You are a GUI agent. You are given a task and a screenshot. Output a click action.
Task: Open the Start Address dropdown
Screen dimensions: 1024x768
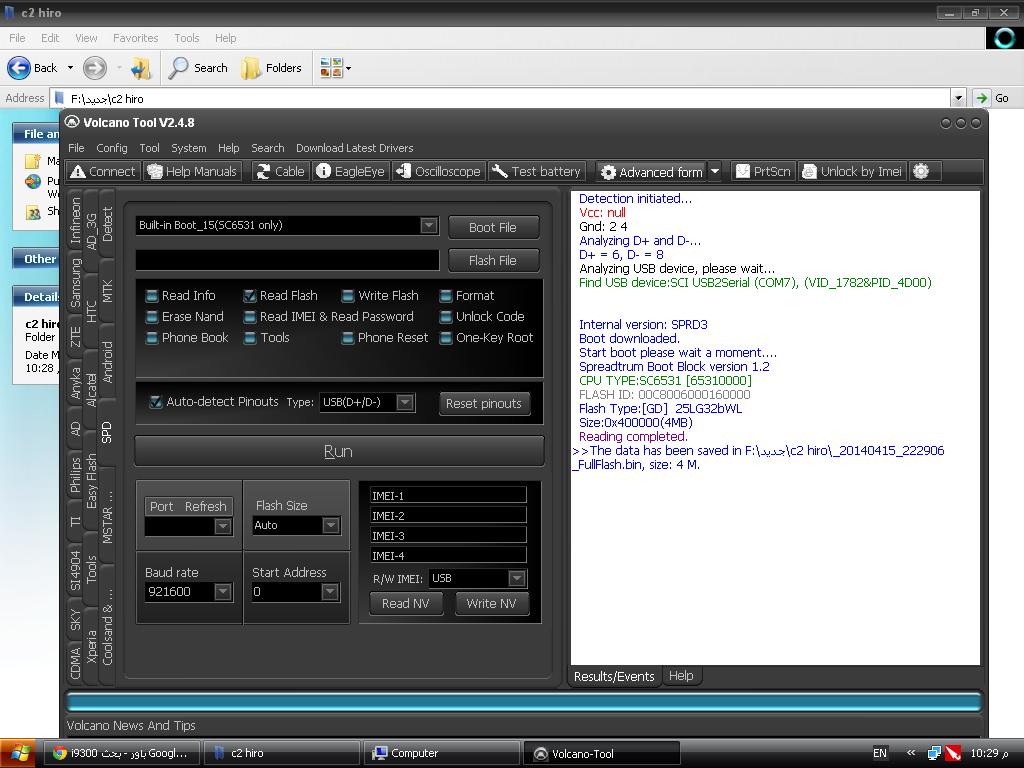tap(330, 592)
